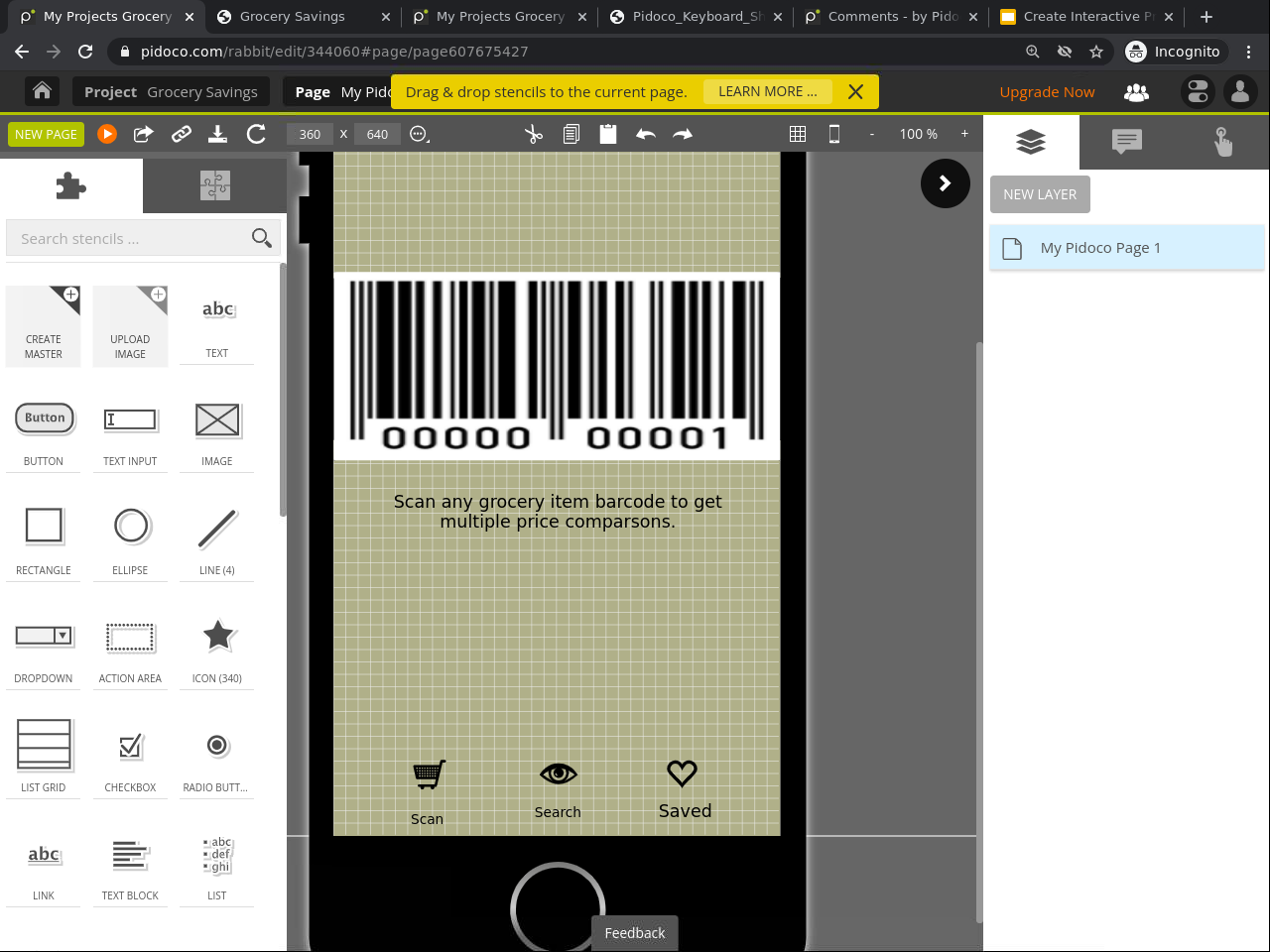Select the Dropdown stencil

[x=44, y=652]
